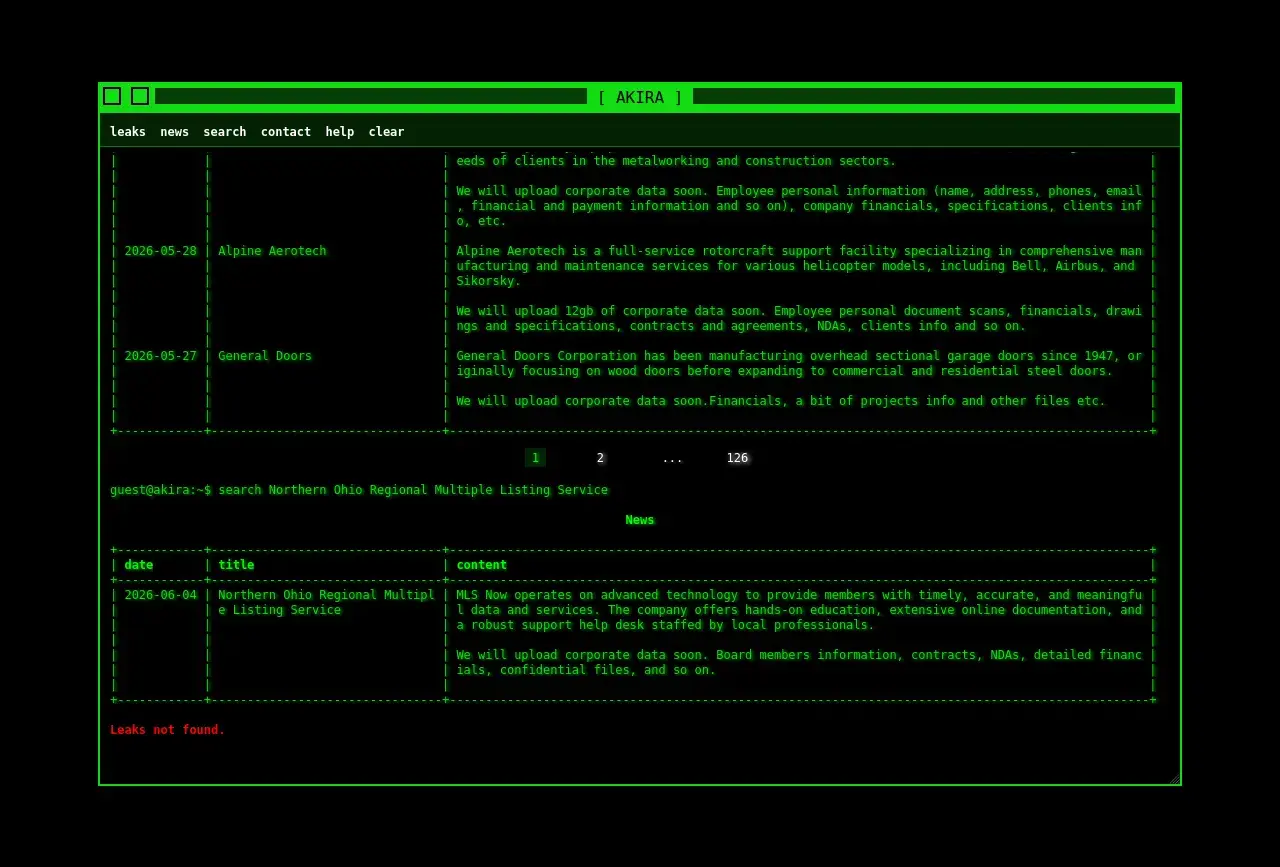Click the 'title' column header
1280x867 pixels.
point(236,565)
